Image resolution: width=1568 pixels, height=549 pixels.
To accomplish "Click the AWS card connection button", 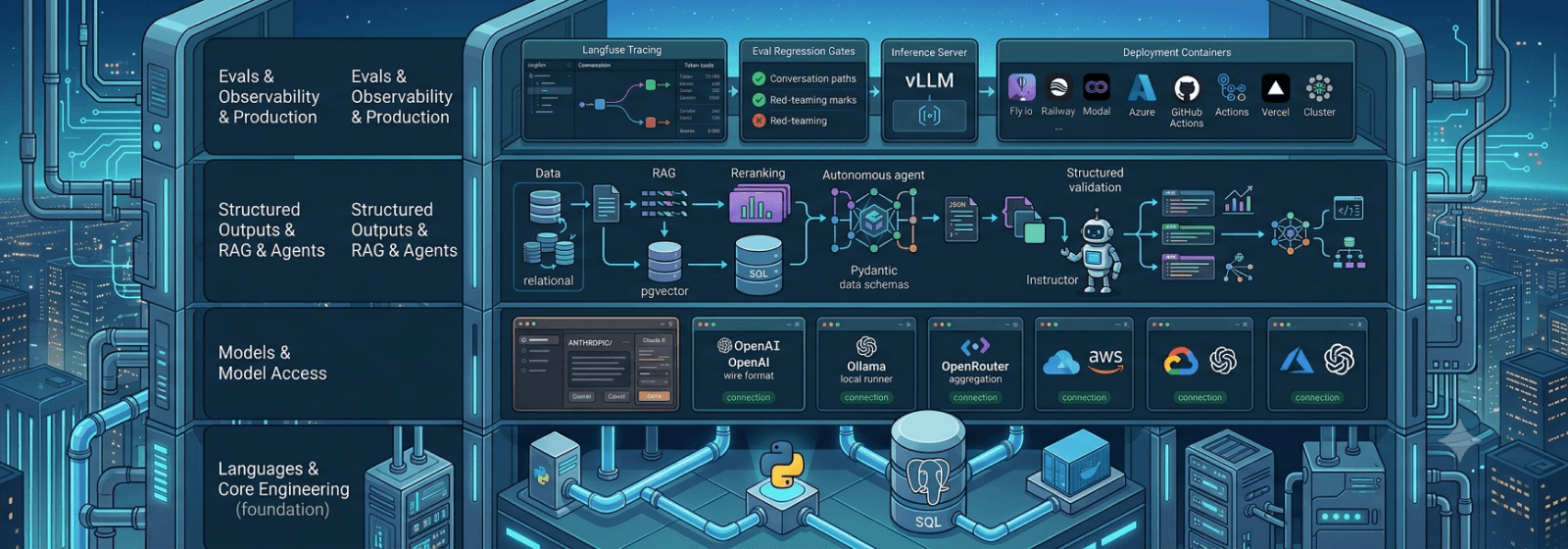I will tap(1084, 397).
